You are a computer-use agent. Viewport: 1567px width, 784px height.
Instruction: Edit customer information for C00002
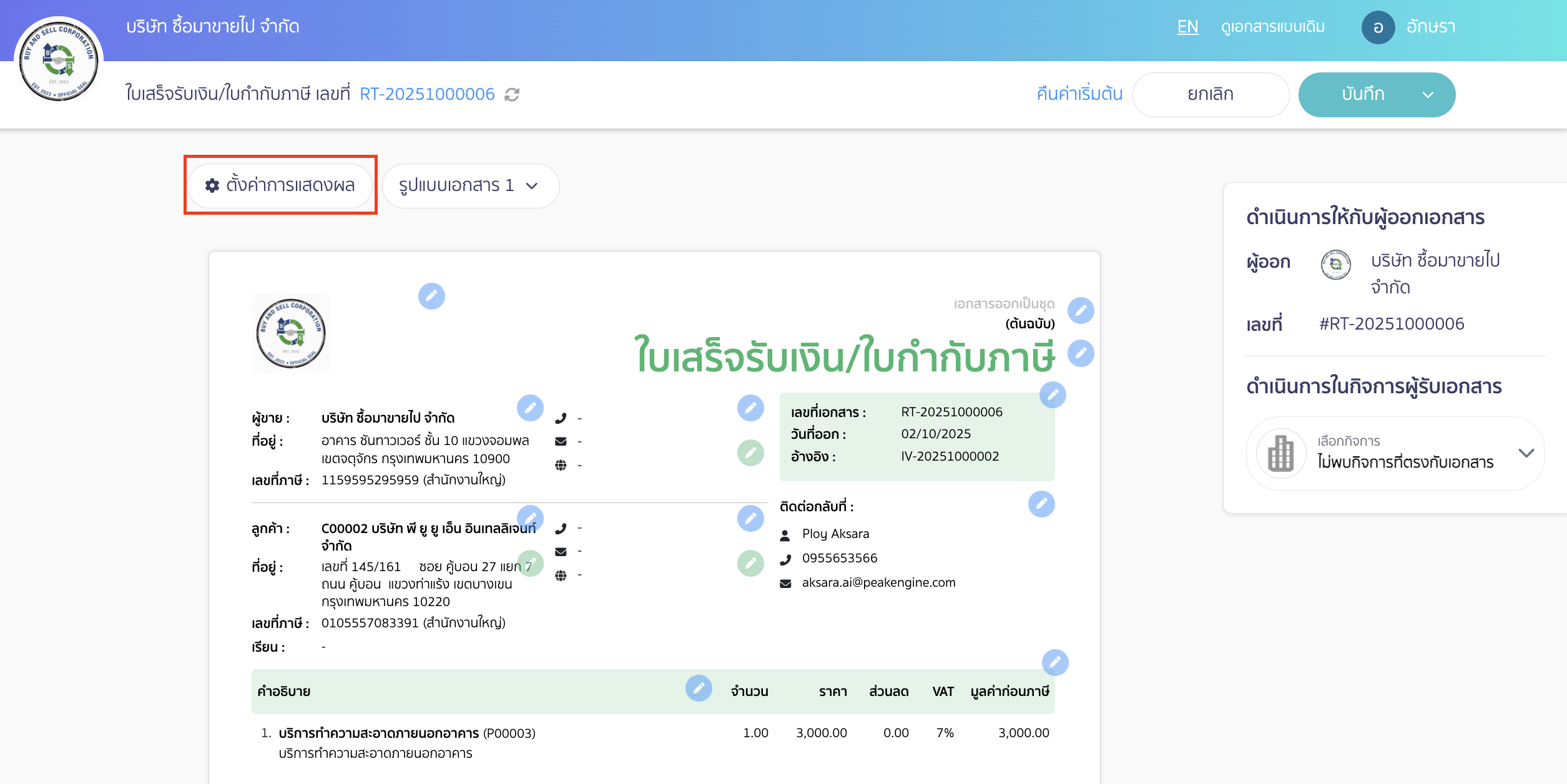point(531,518)
